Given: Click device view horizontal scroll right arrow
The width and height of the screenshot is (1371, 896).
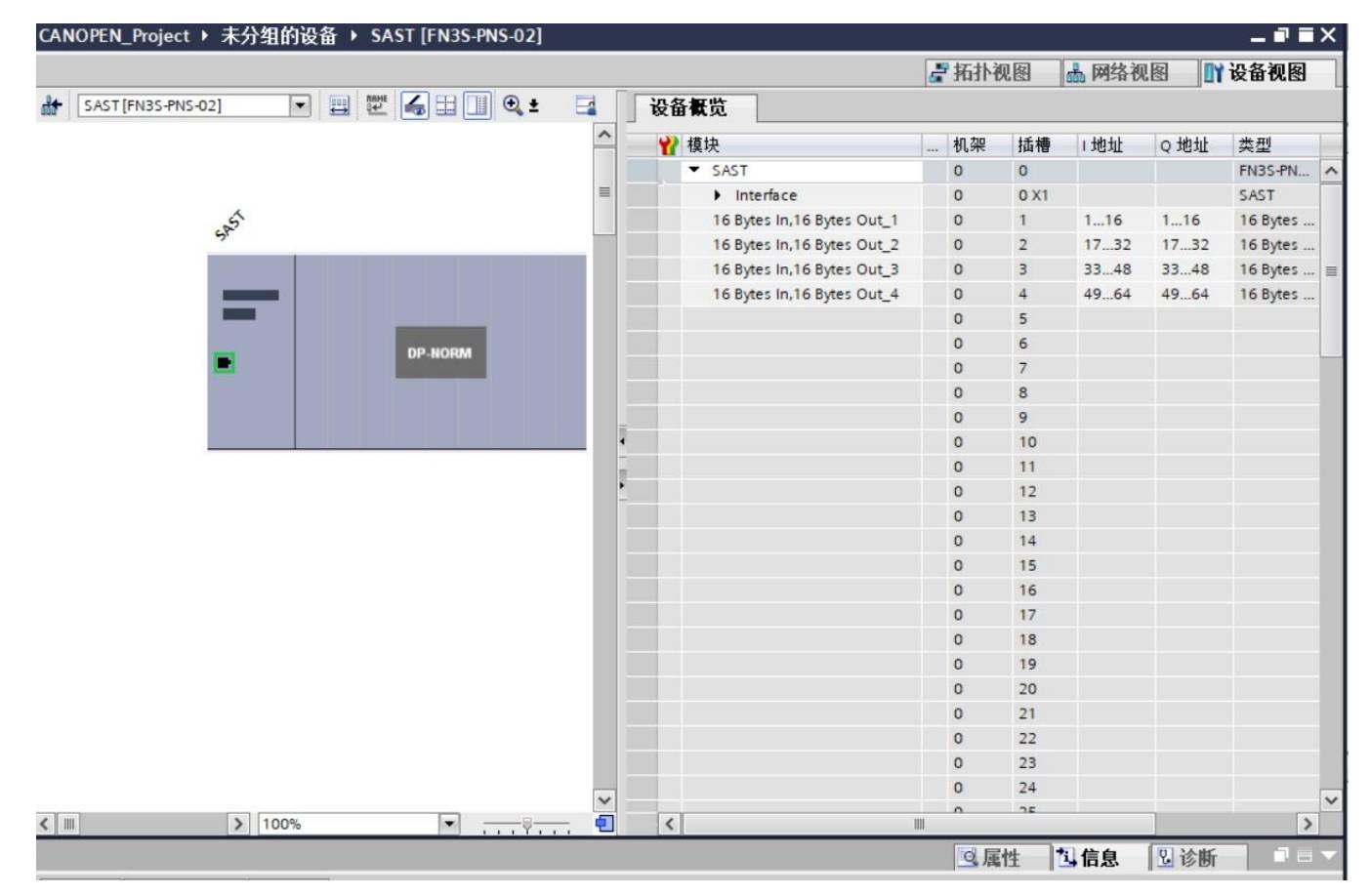Looking at the screenshot, I should pyautogui.click(x=238, y=824).
